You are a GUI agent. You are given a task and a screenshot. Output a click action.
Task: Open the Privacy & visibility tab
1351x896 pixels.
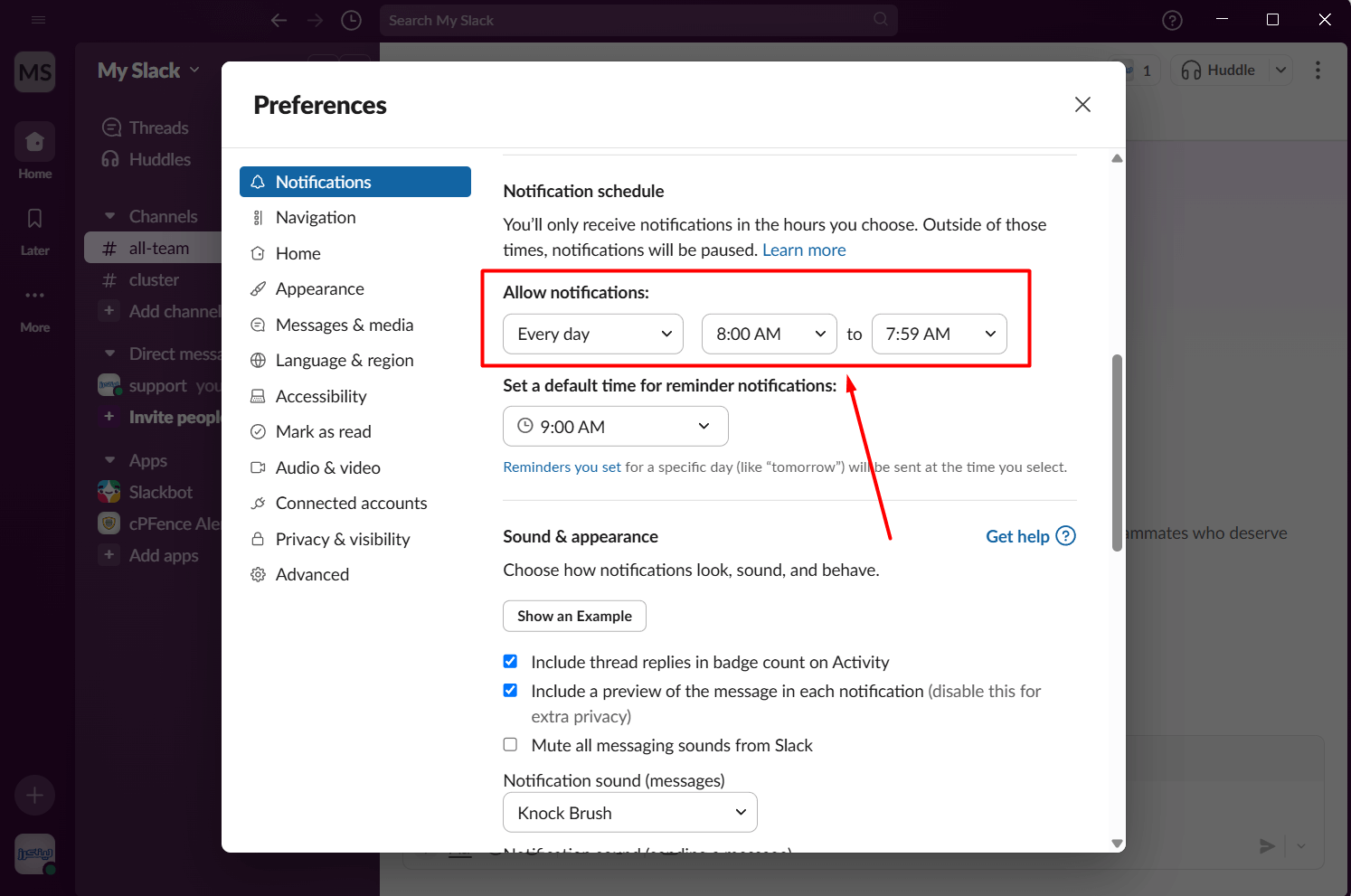pyautogui.click(x=342, y=539)
